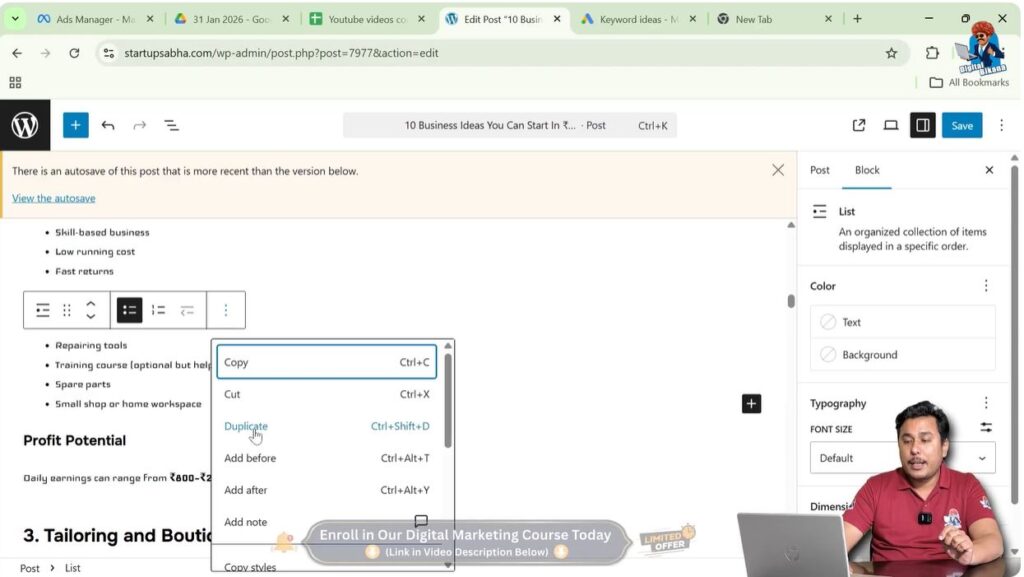Switch to the Youtube videos sheet tab
The height and width of the screenshot is (577, 1024).
tap(368, 19)
